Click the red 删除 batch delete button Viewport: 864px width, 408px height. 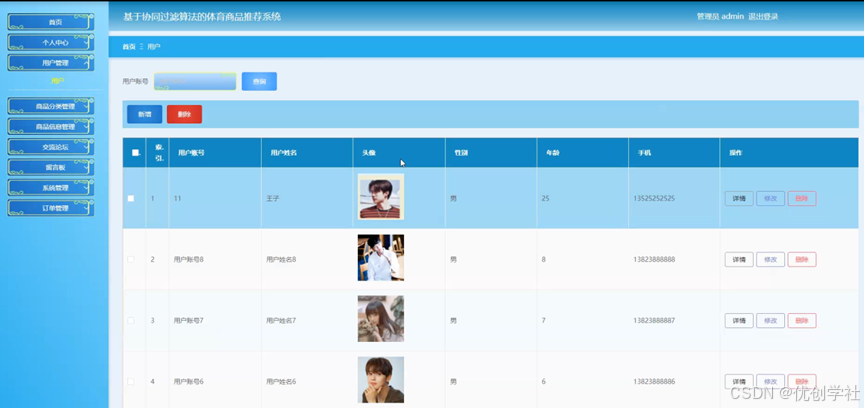[184, 114]
